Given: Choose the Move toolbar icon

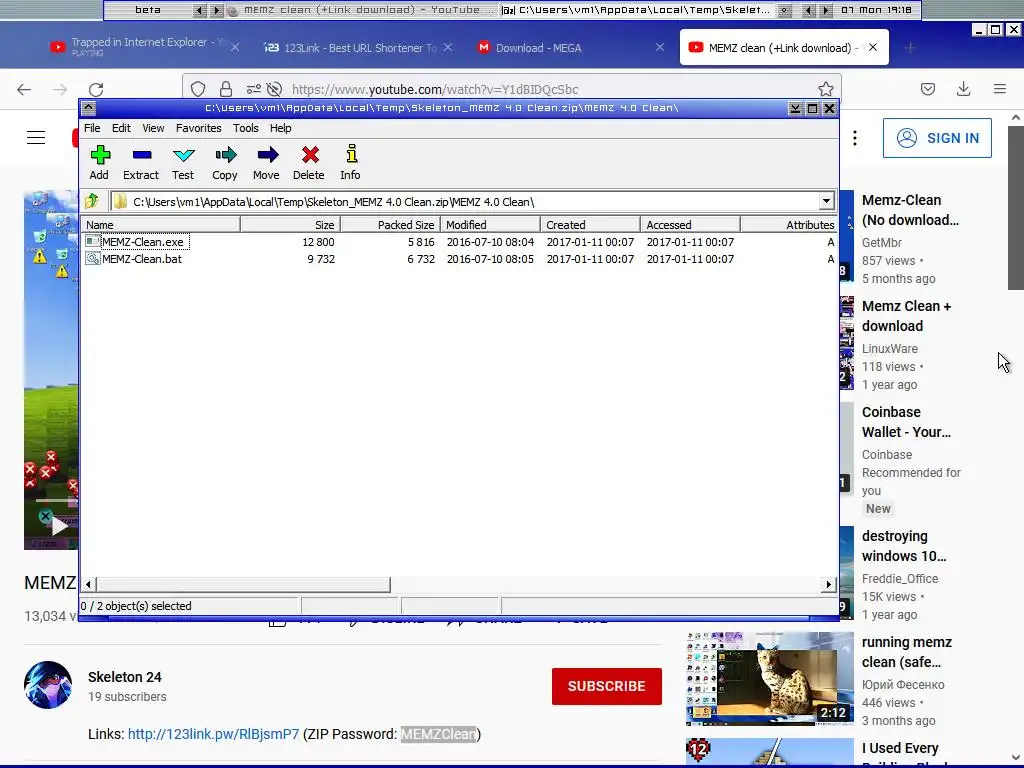Looking at the screenshot, I should pyautogui.click(x=266, y=163).
